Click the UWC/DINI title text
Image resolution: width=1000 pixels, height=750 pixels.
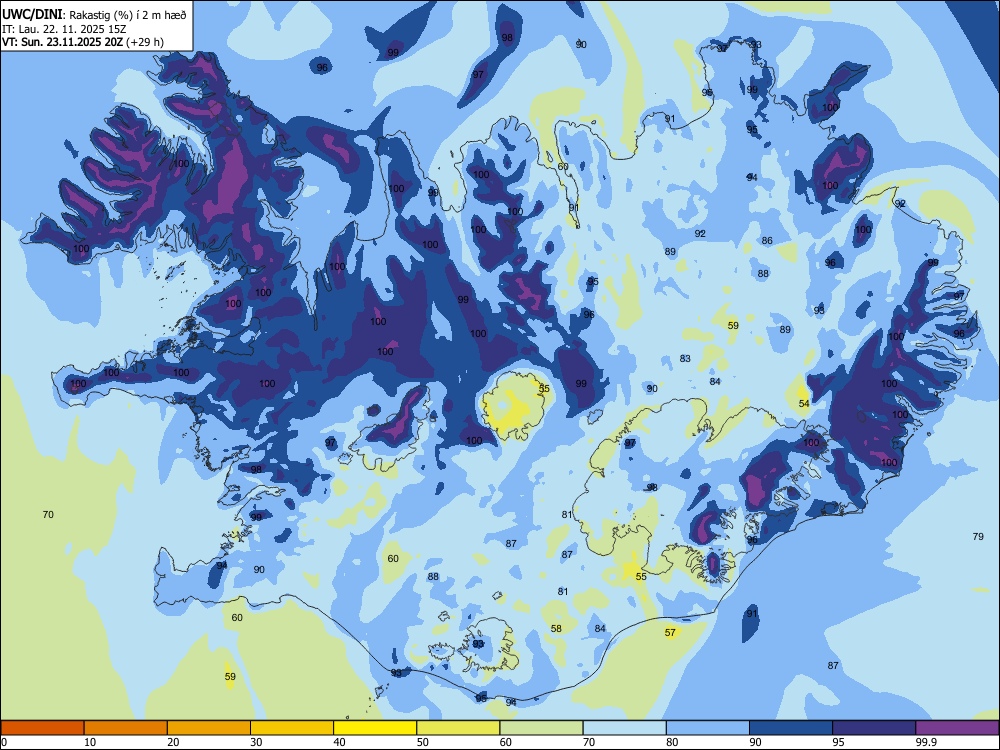point(32,13)
